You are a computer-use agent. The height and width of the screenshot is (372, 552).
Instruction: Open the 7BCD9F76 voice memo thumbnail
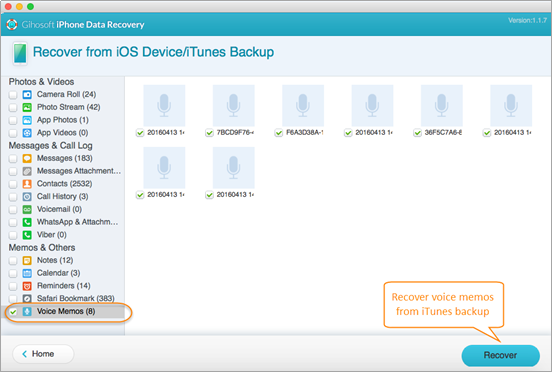point(233,106)
